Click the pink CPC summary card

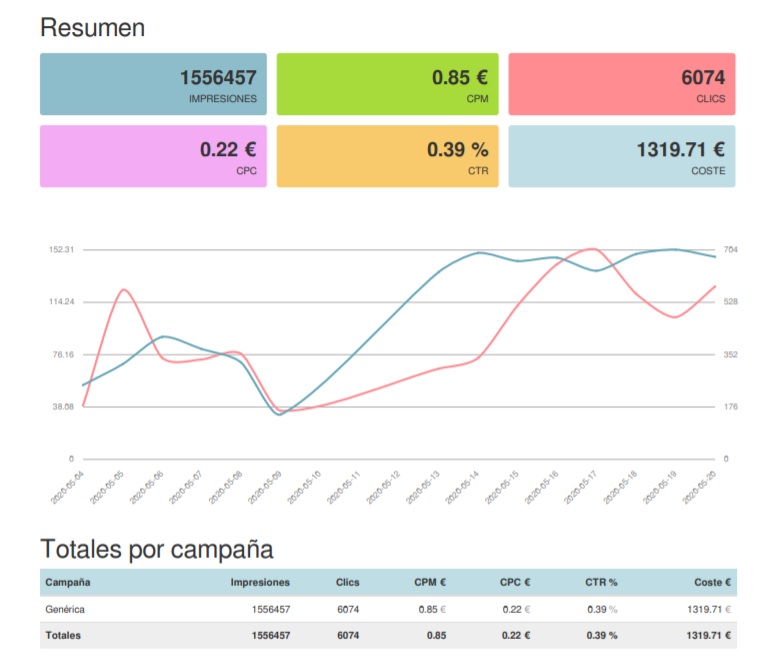point(153,156)
